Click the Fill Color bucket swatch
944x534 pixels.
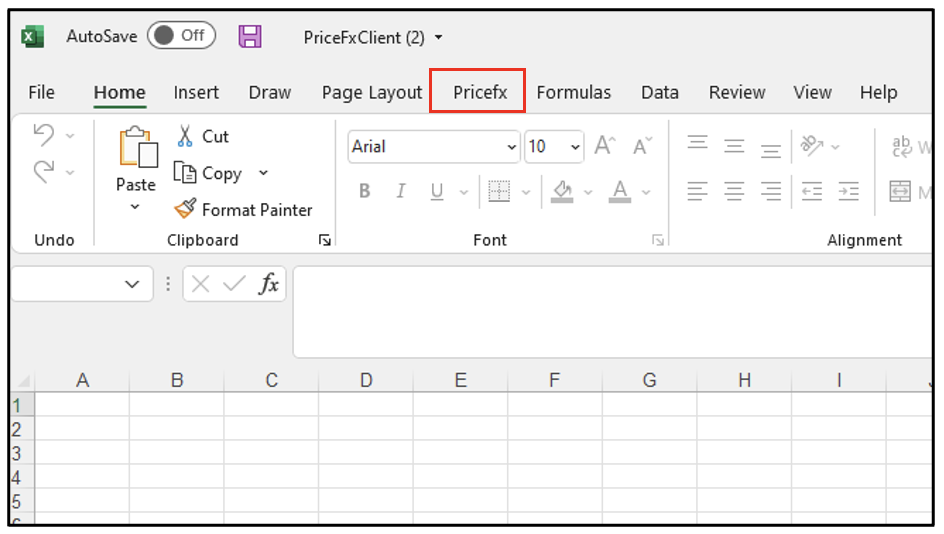(x=562, y=190)
